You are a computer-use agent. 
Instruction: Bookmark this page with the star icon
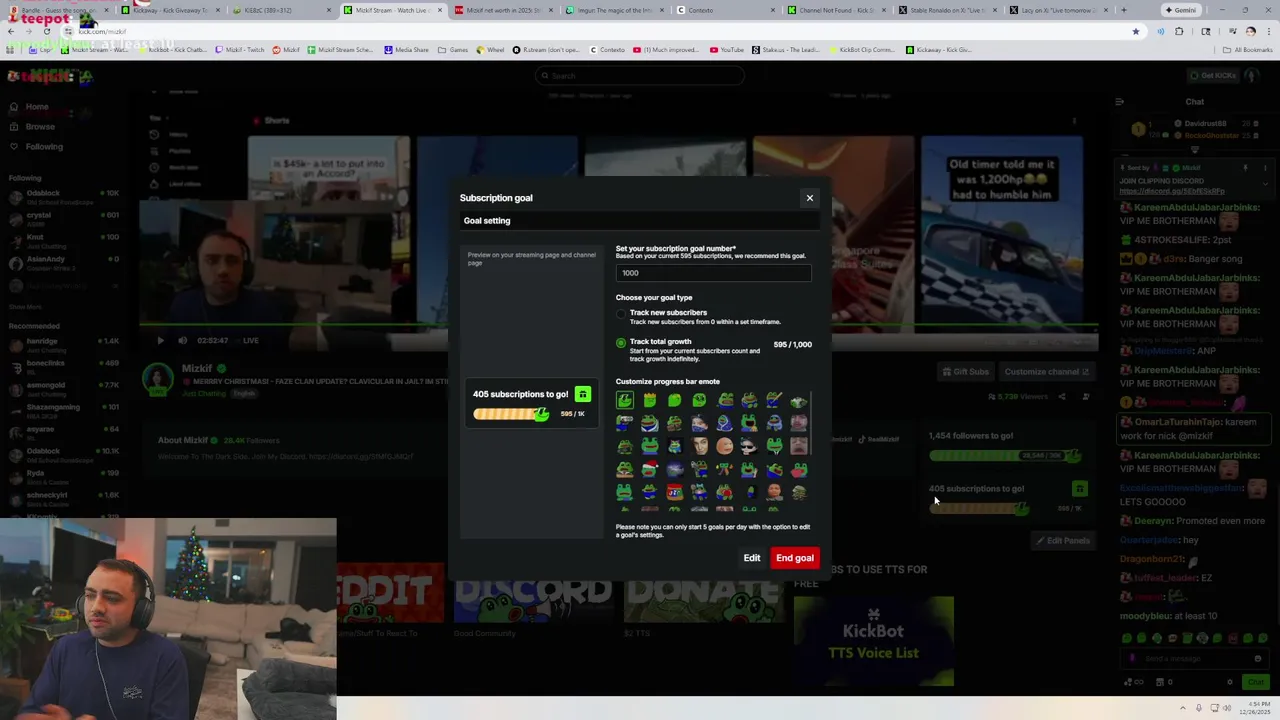pyautogui.click(x=1135, y=31)
